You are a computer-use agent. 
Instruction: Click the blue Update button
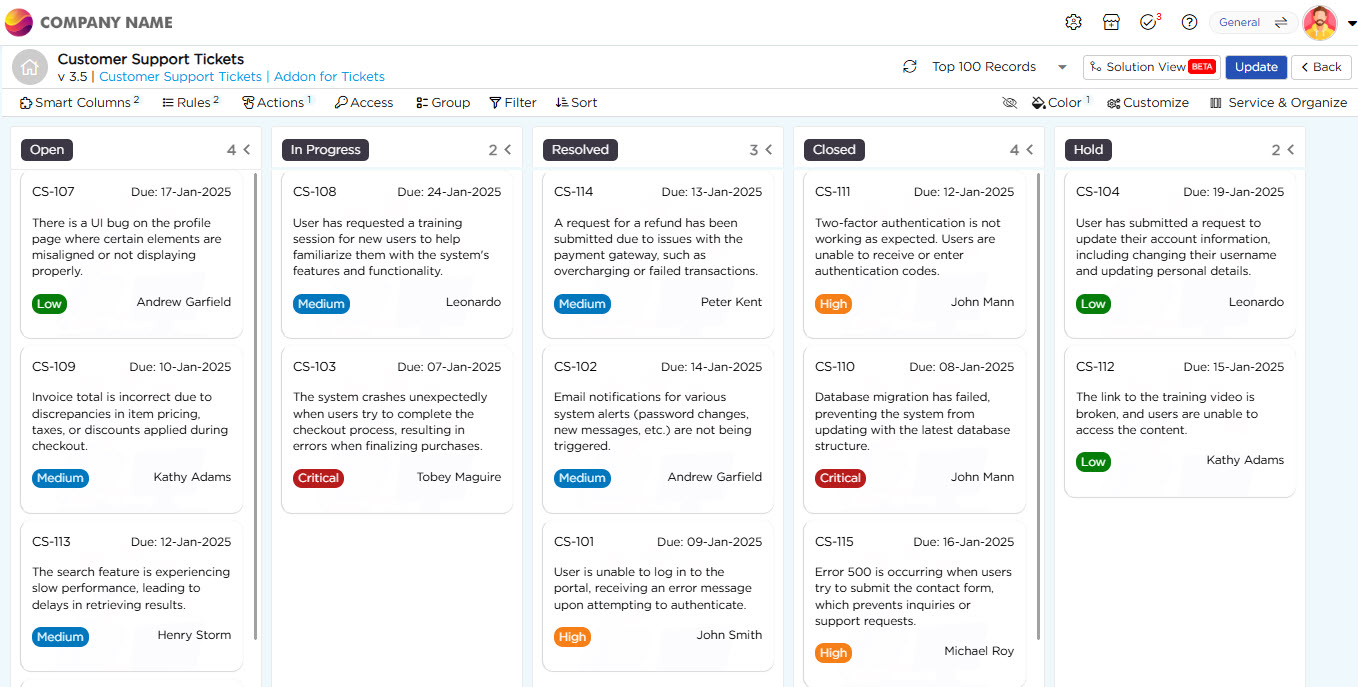coord(1256,67)
